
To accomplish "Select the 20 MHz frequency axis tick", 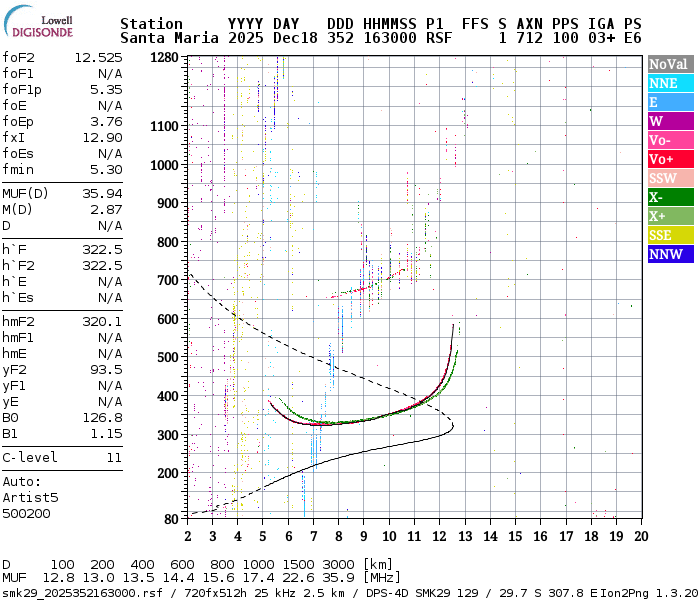I will (x=640, y=536).
